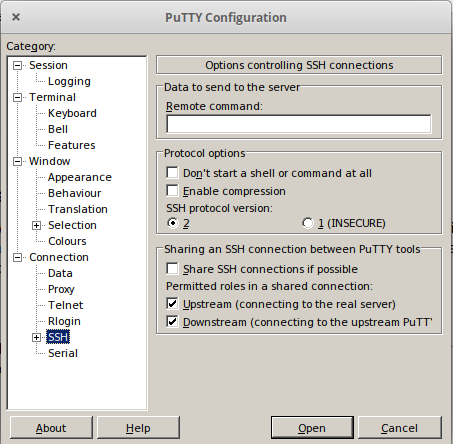Select SSH protocol version 1 (INSECURE)
Viewport: 453px width, 444px height.
click(308, 223)
